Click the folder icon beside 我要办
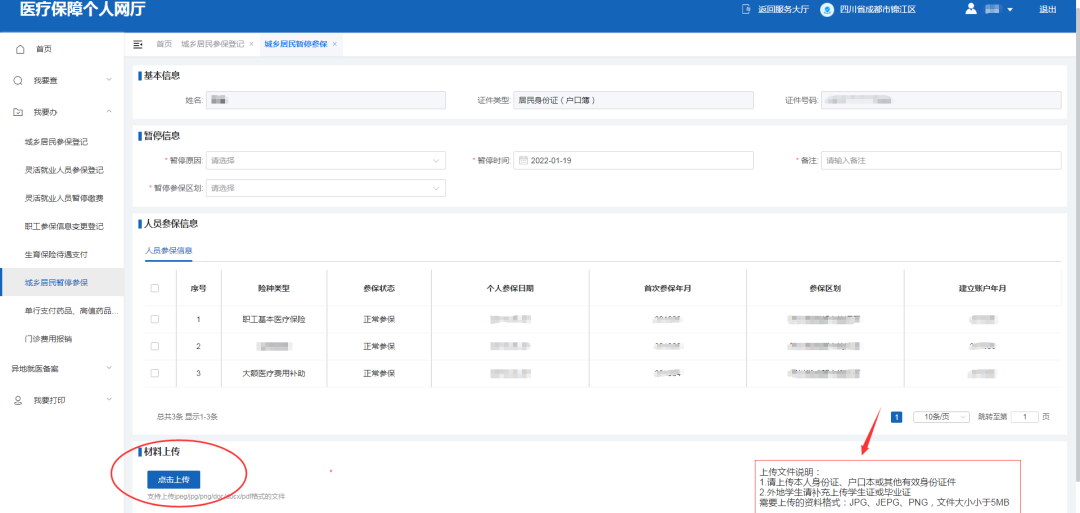 click(19, 112)
